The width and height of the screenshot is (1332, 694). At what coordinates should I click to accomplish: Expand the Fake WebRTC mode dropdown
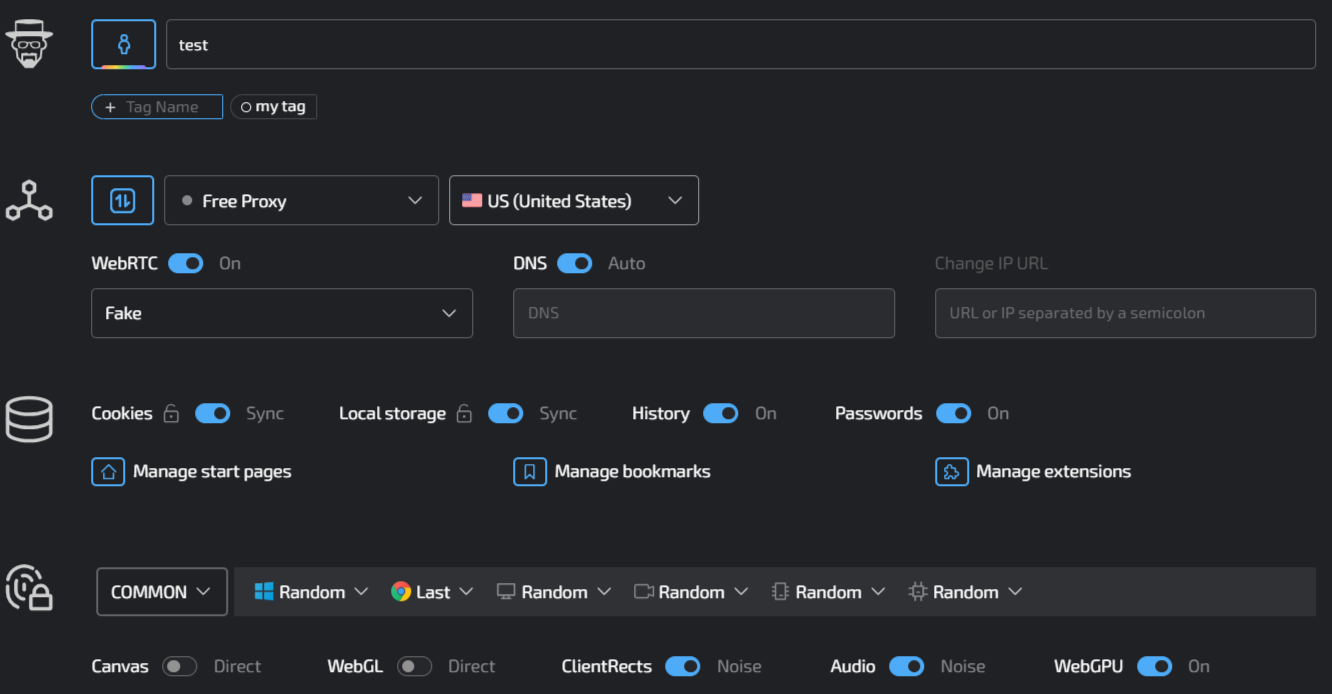point(282,313)
